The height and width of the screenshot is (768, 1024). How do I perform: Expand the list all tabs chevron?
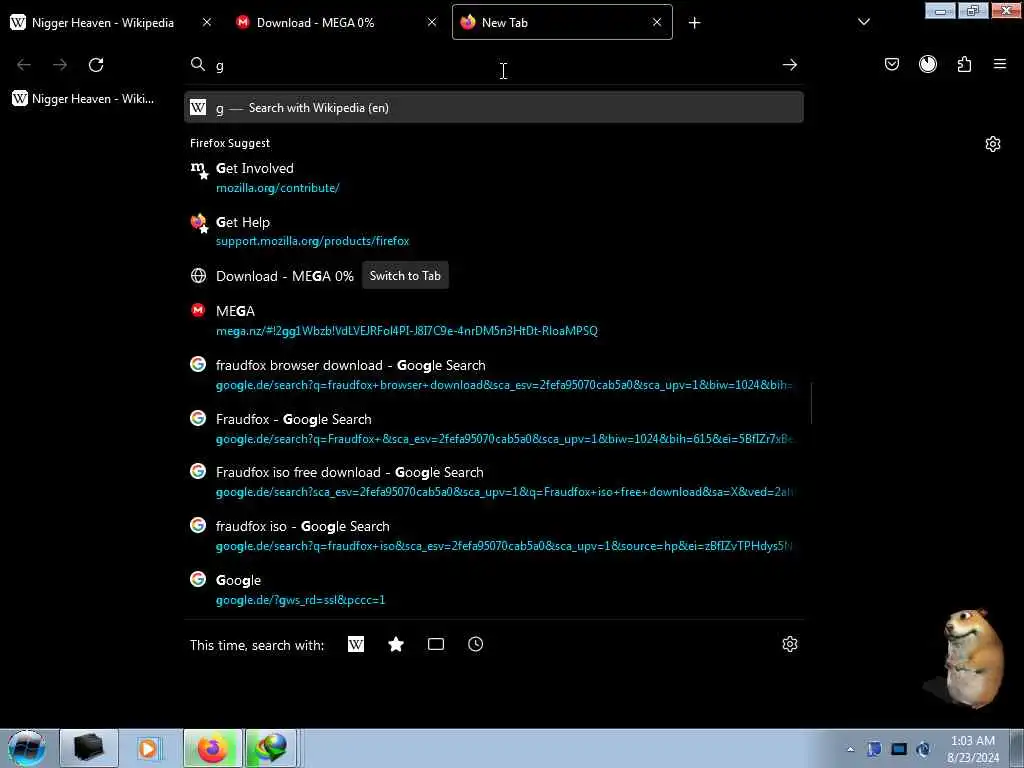coord(863,22)
